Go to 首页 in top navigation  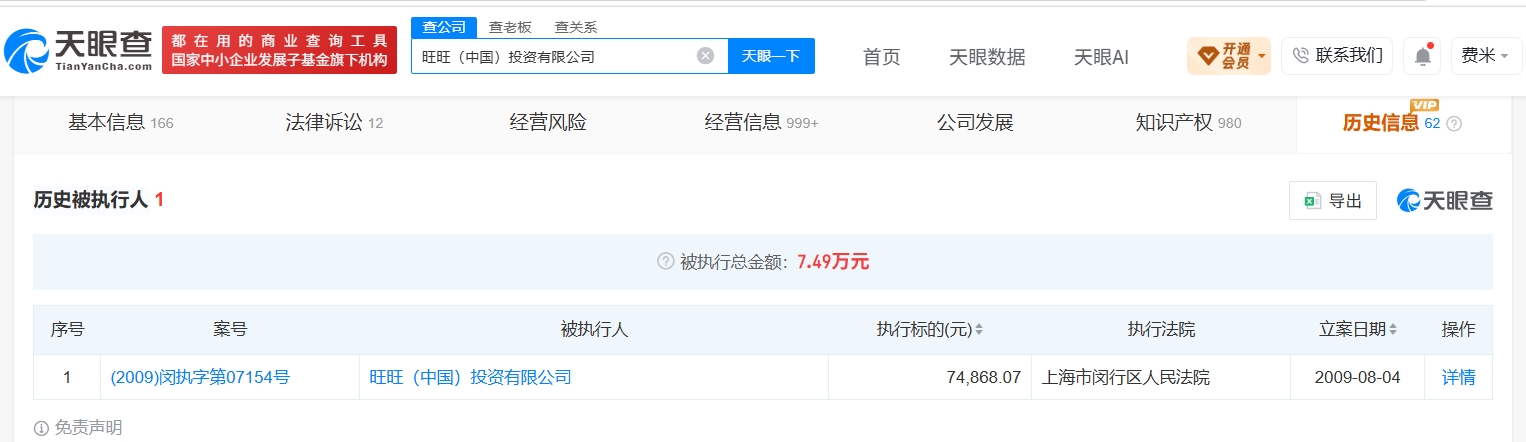(x=881, y=57)
